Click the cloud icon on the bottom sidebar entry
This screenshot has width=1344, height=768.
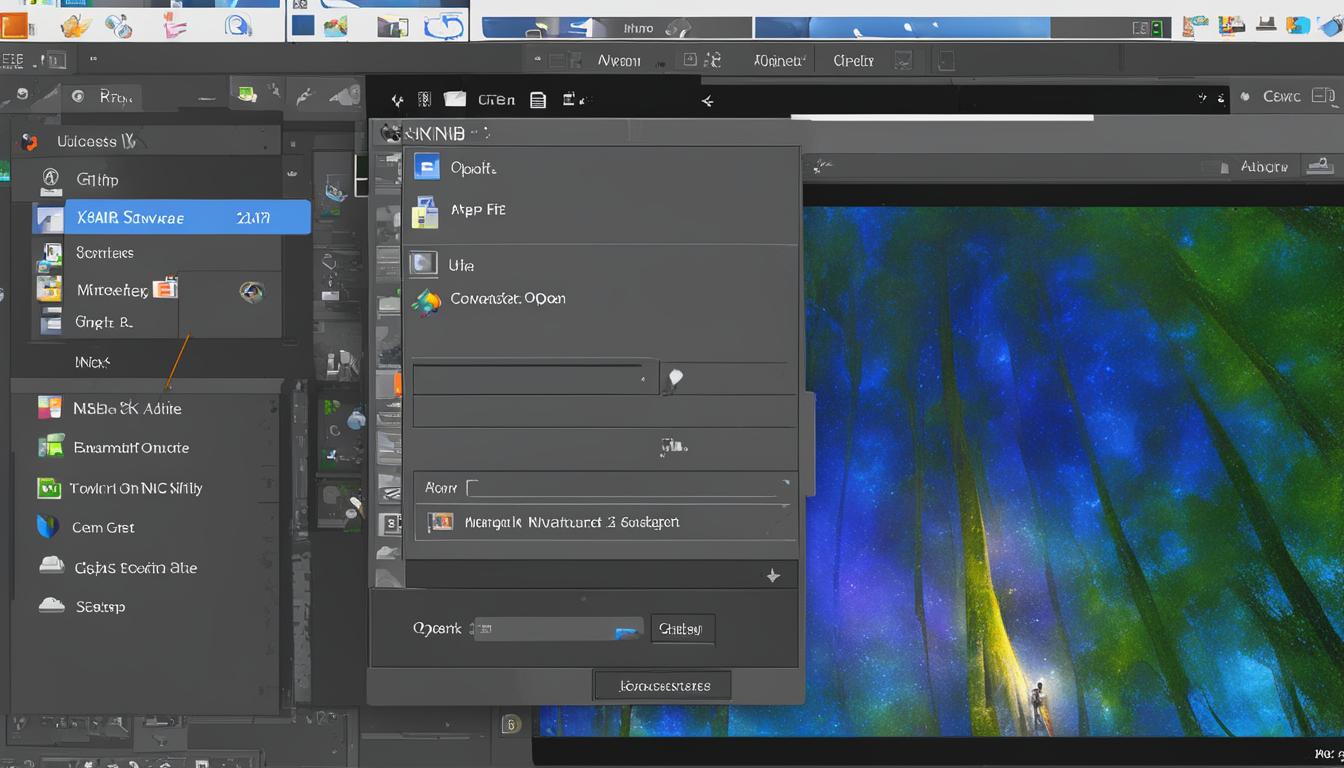click(x=52, y=606)
